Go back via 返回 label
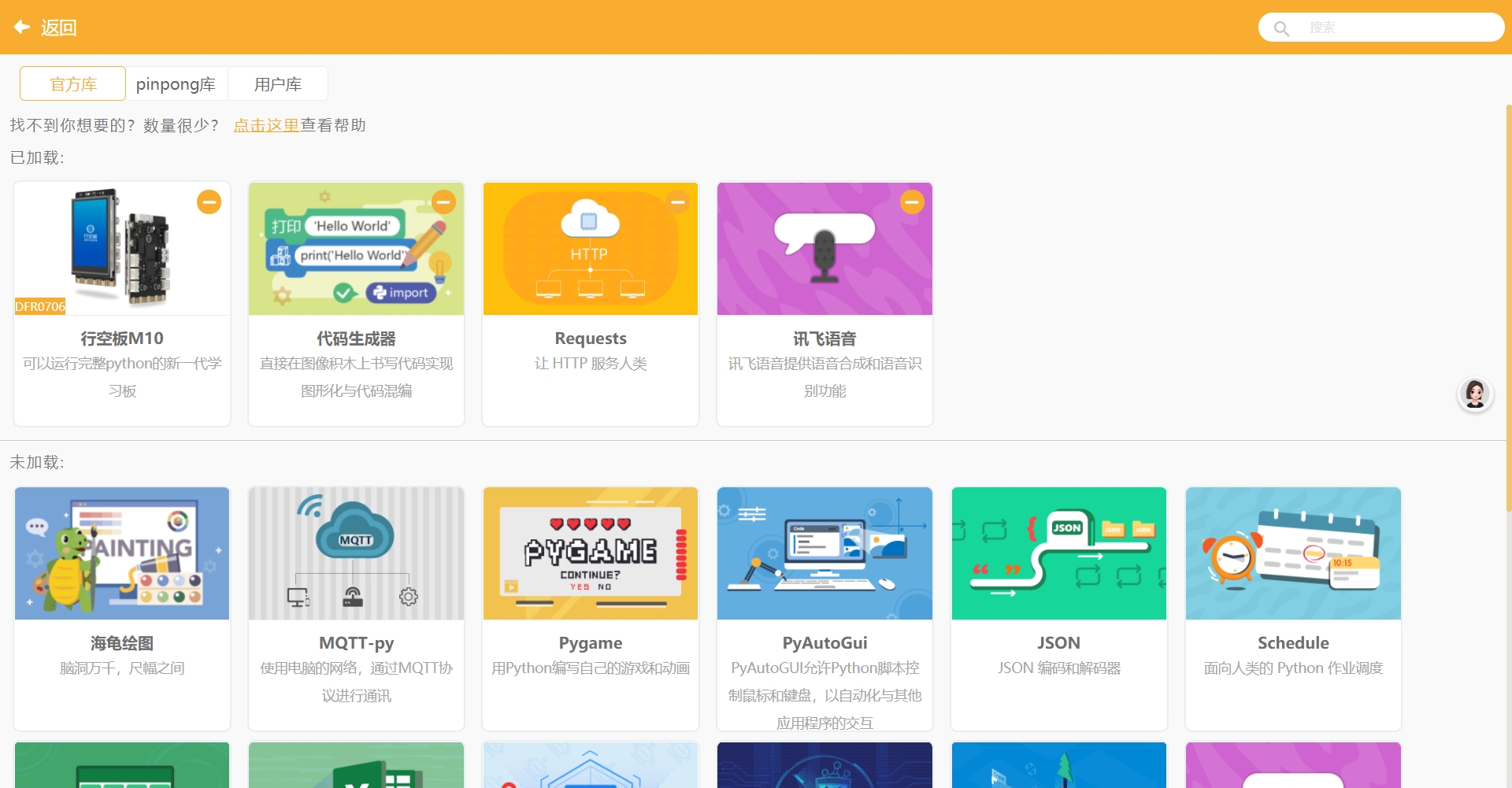1512x788 pixels. coord(59,28)
